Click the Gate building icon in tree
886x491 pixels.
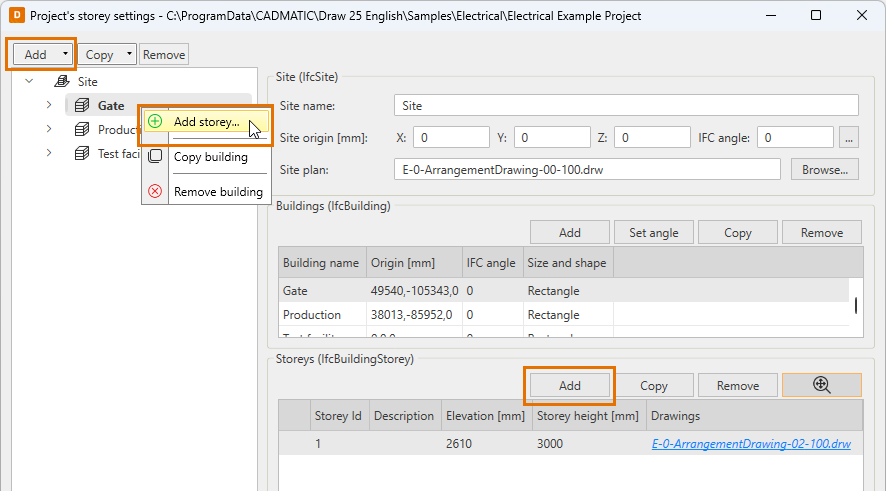[83, 106]
